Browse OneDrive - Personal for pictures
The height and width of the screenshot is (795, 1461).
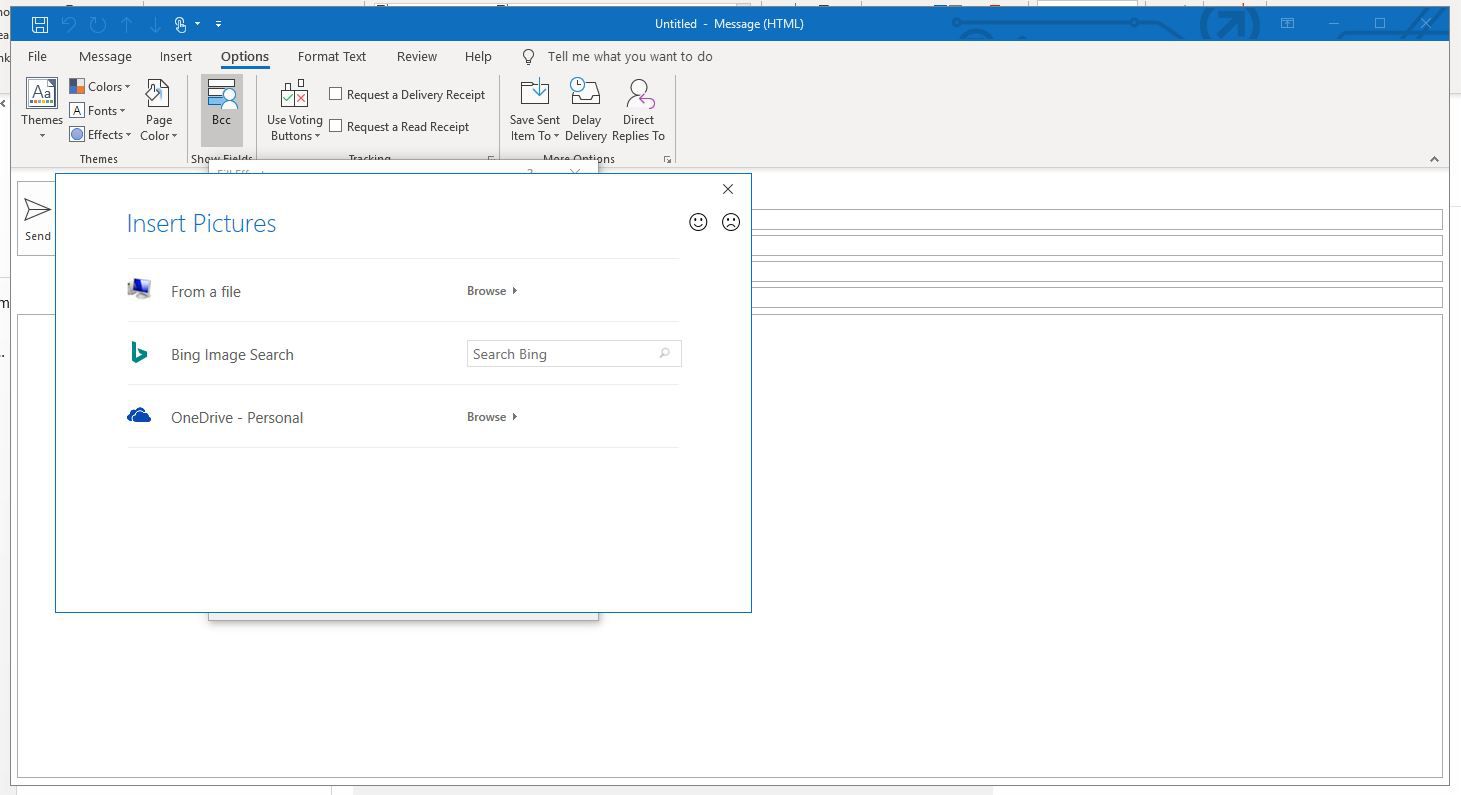click(491, 417)
